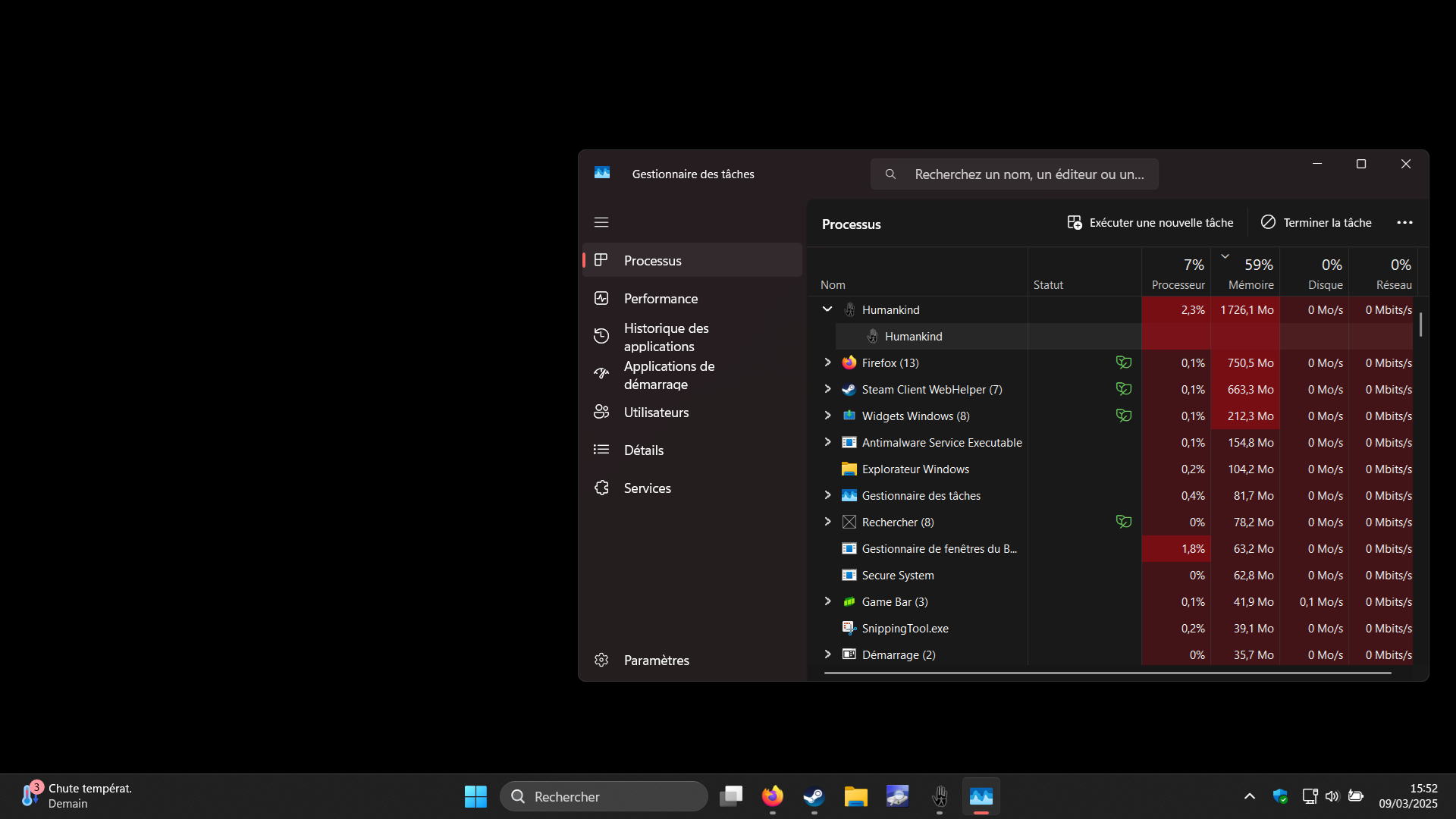
Task: Sort by the Mémoire column header
Action: 1250,284
